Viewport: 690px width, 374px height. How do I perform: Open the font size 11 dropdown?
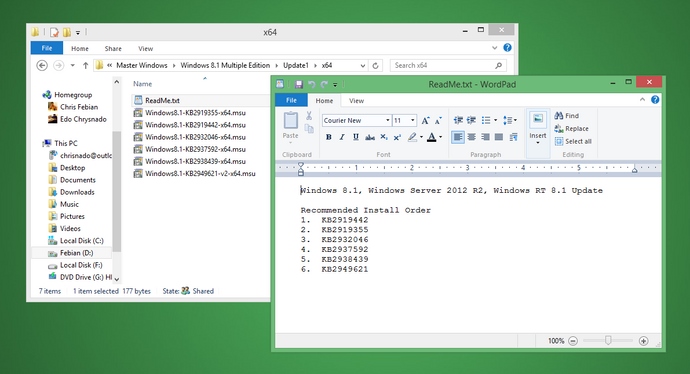tap(412, 121)
